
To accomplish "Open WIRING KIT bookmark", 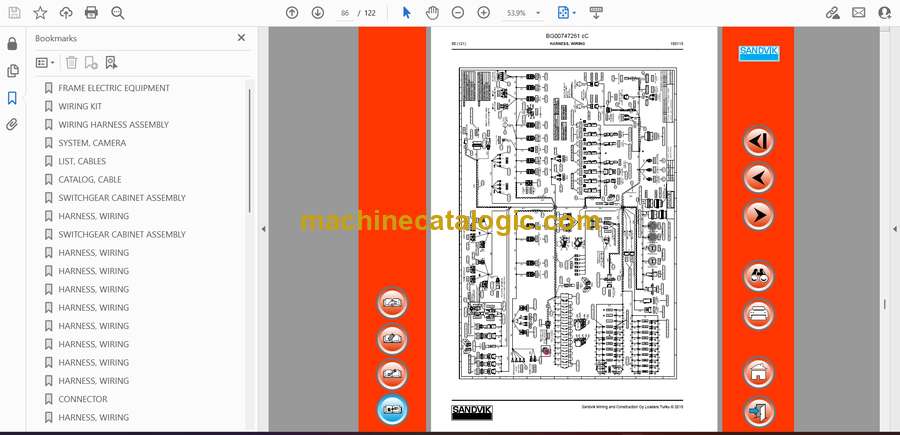I will click(x=80, y=106).
